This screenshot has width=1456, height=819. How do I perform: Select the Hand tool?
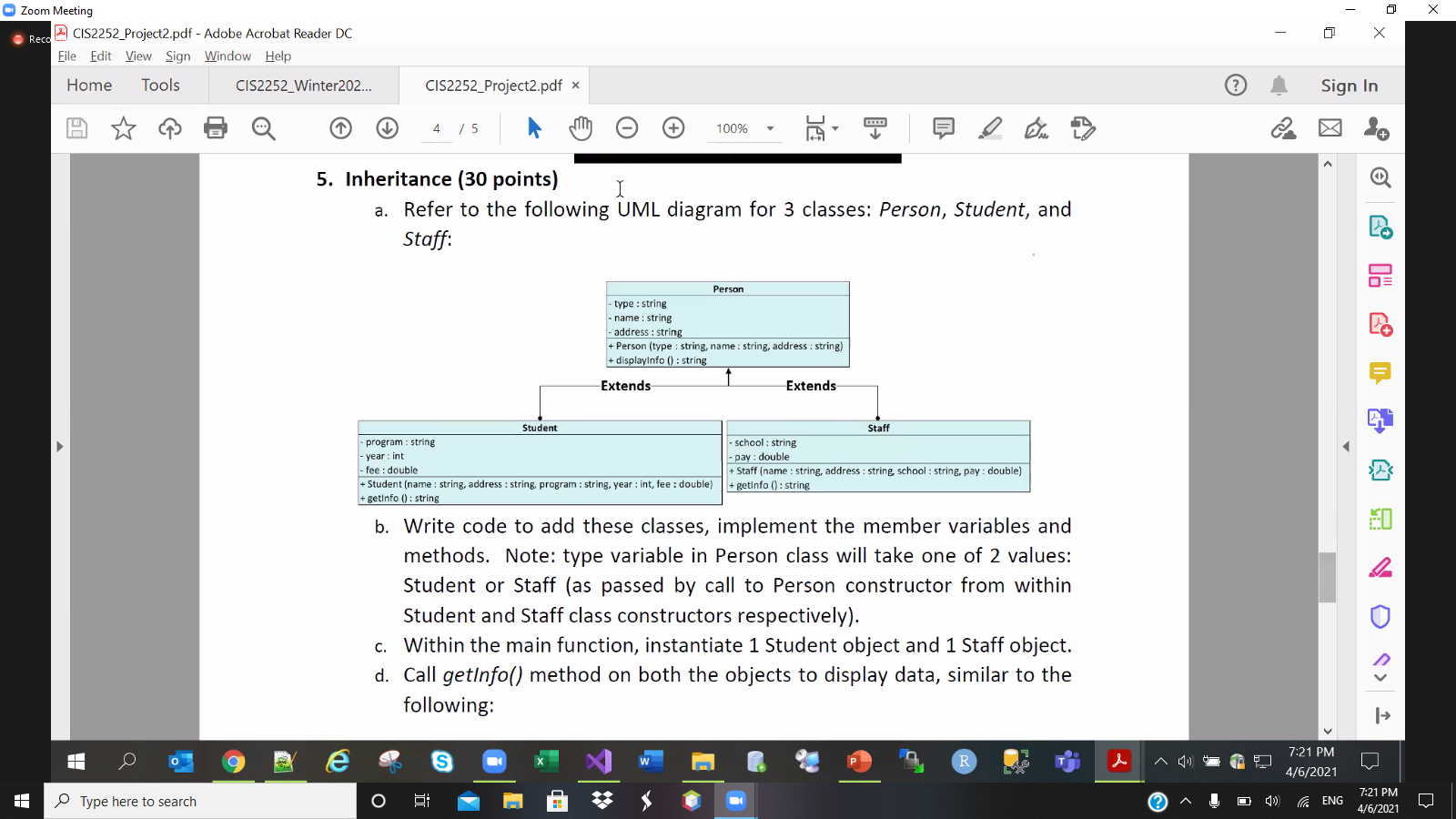(x=581, y=128)
